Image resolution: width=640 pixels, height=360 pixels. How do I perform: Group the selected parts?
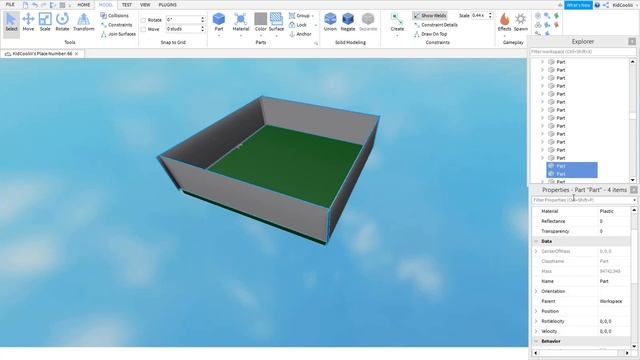pyautogui.click(x=299, y=16)
